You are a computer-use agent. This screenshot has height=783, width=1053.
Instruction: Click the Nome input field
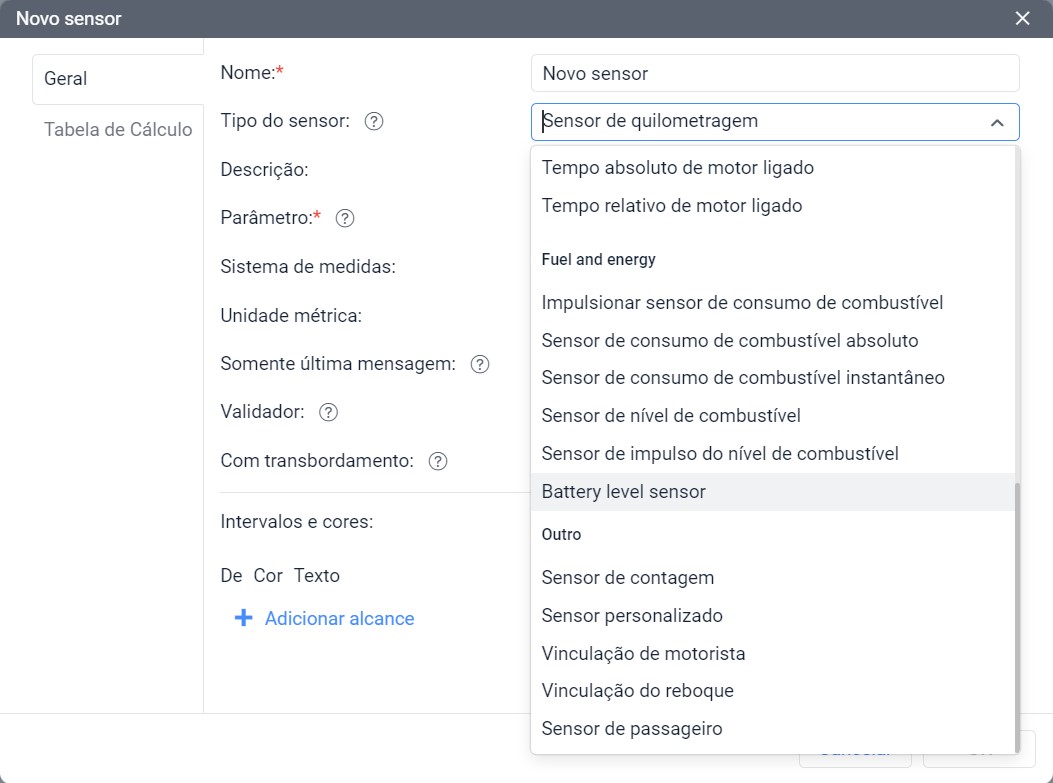774,74
